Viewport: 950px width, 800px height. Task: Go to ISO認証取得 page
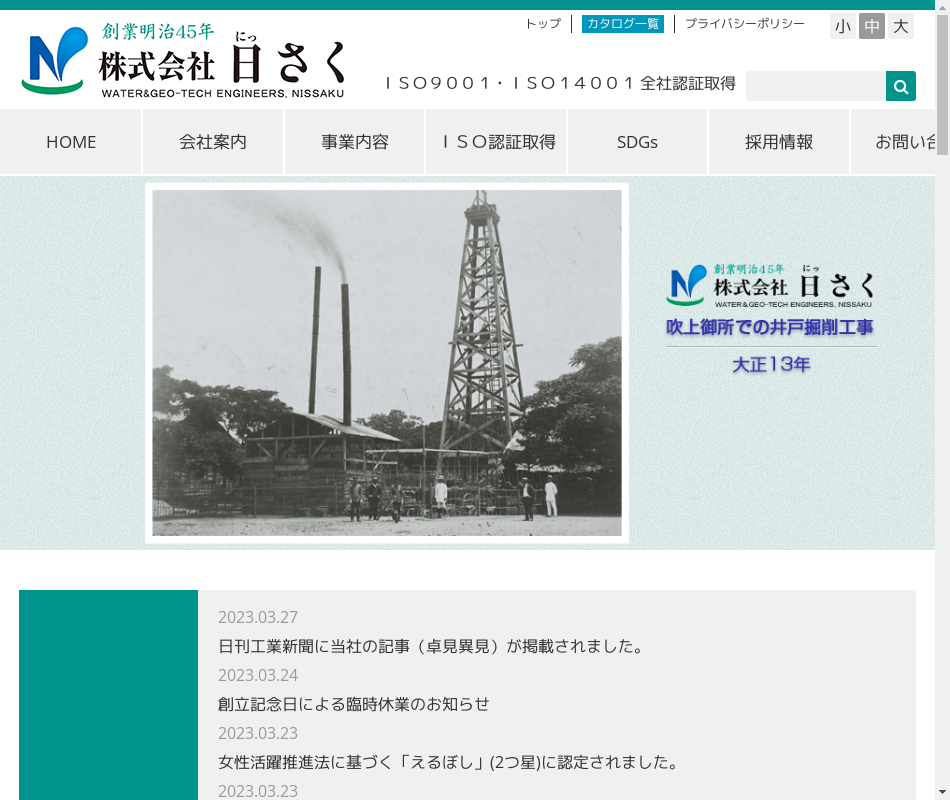497,142
